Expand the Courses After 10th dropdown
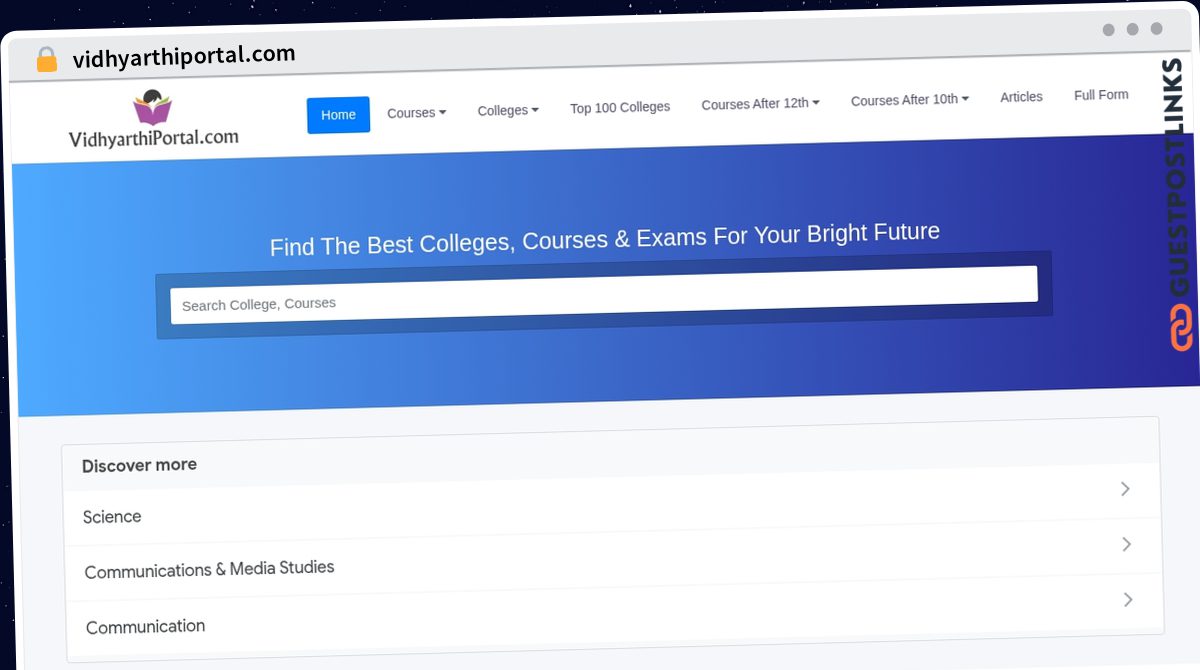1200x670 pixels. coord(909,100)
